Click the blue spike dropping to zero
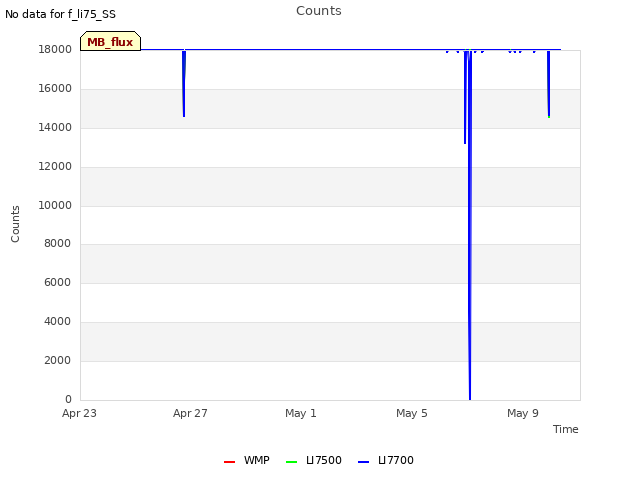This screenshot has width=640, height=480. pyautogui.click(x=470, y=224)
